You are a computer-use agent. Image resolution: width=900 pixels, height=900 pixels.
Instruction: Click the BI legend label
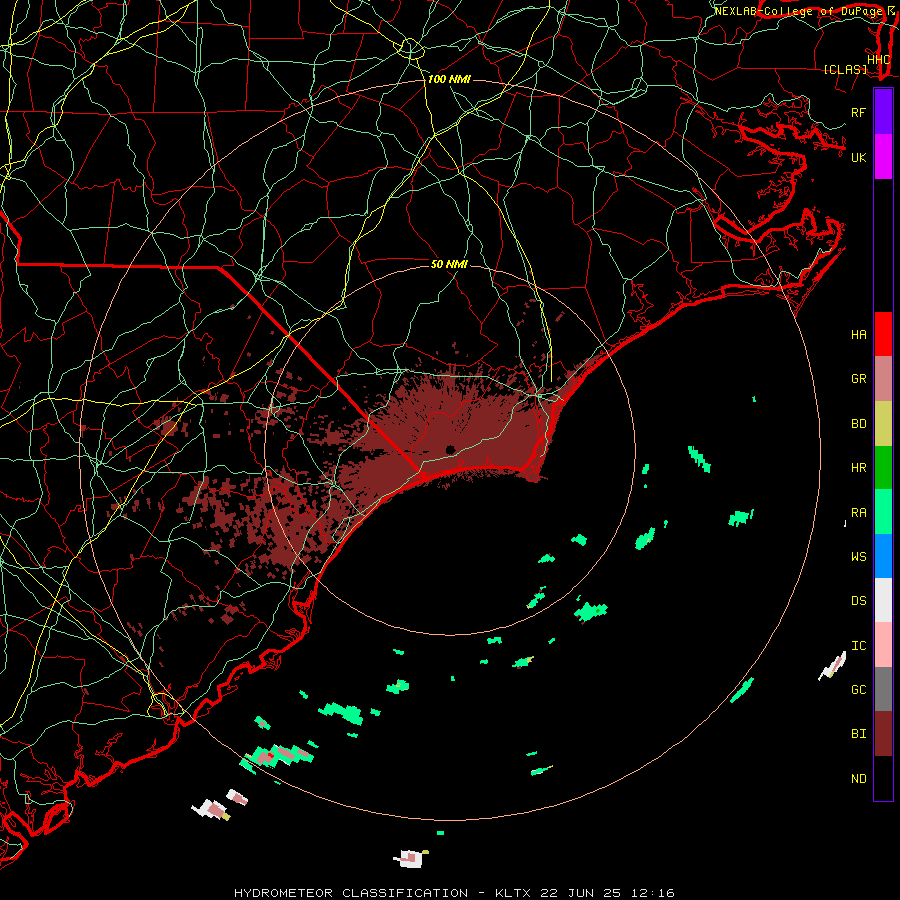click(858, 734)
